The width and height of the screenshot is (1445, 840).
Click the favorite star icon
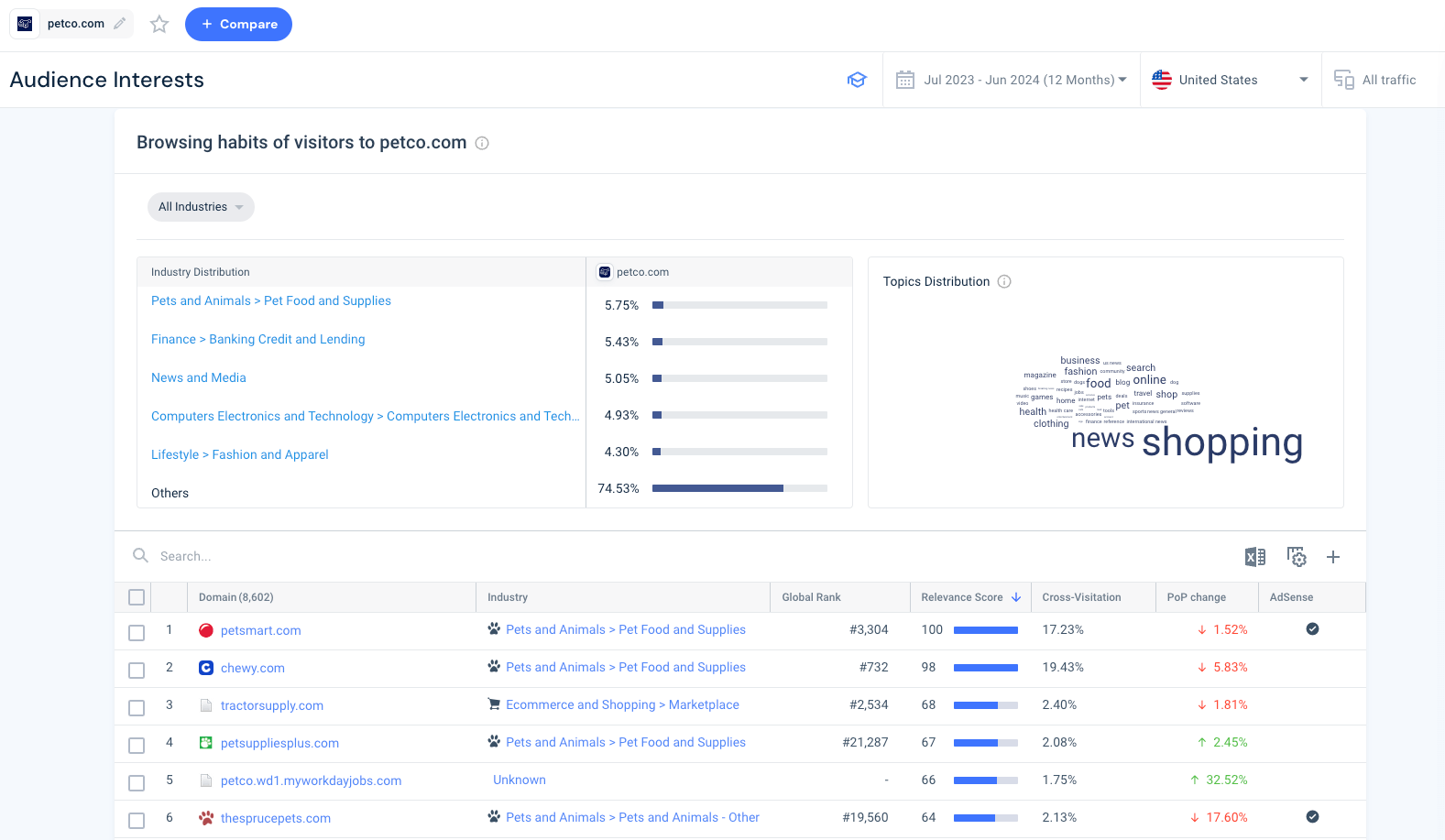coord(159,25)
